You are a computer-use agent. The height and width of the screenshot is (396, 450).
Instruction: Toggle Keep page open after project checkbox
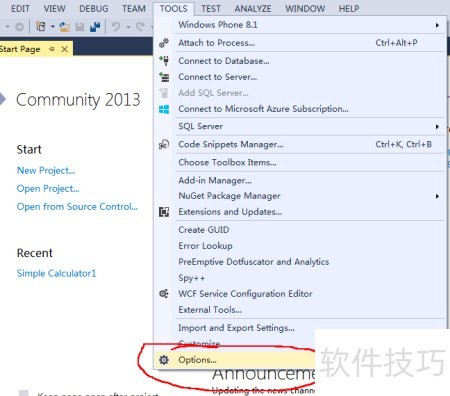(x=23, y=393)
